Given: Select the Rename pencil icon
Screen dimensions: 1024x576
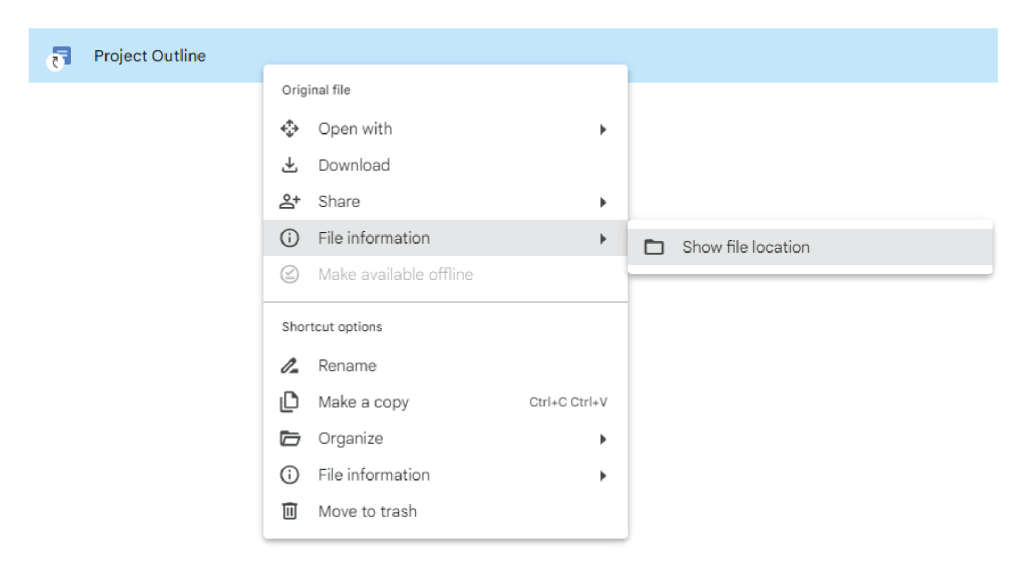Looking at the screenshot, I should pyautogui.click(x=289, y=365).
